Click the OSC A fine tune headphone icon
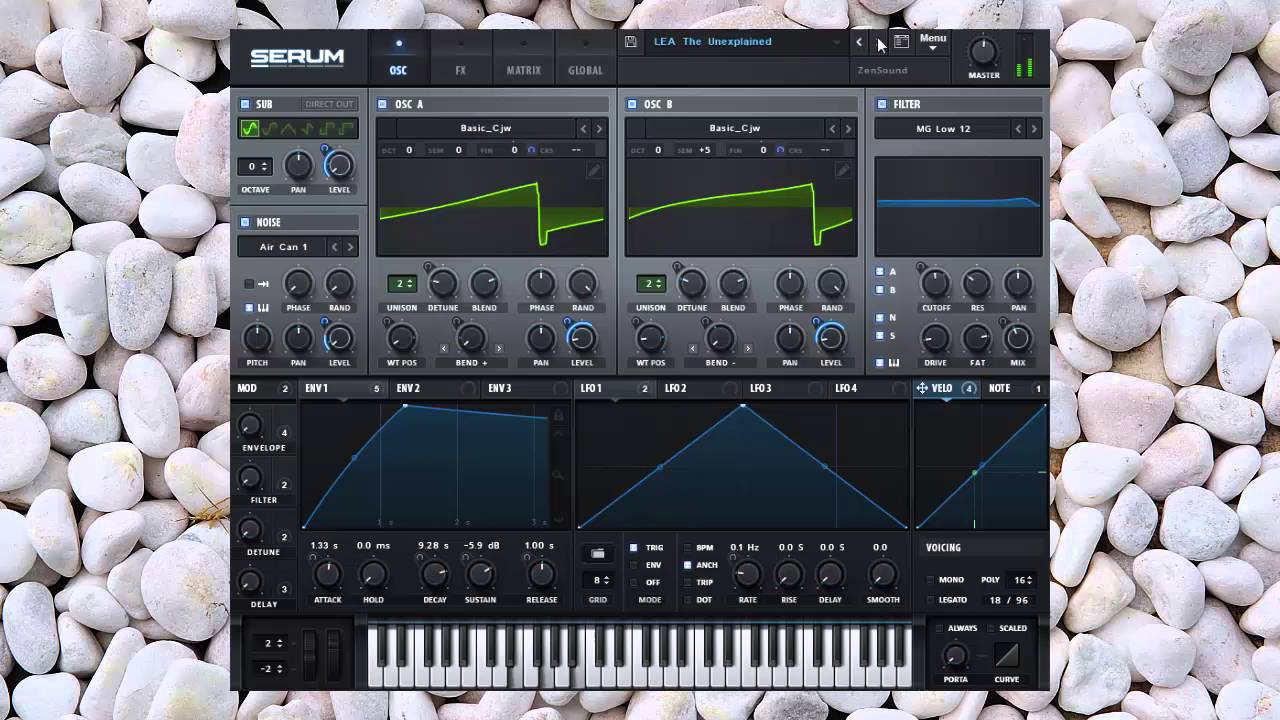Screen dimensions: 1280x720 click(531, 150)
